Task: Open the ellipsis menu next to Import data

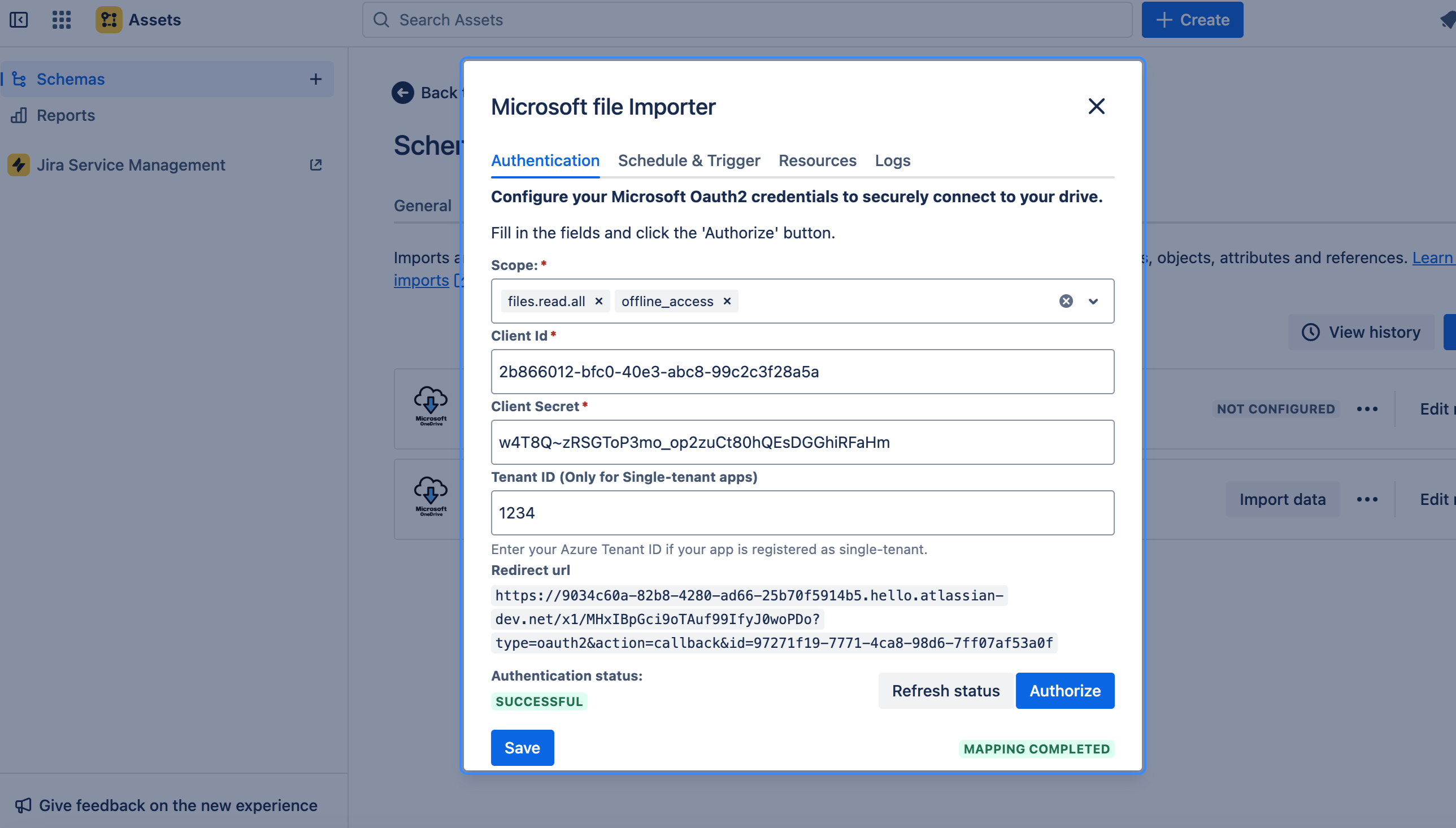Action: coord(1368,499)
